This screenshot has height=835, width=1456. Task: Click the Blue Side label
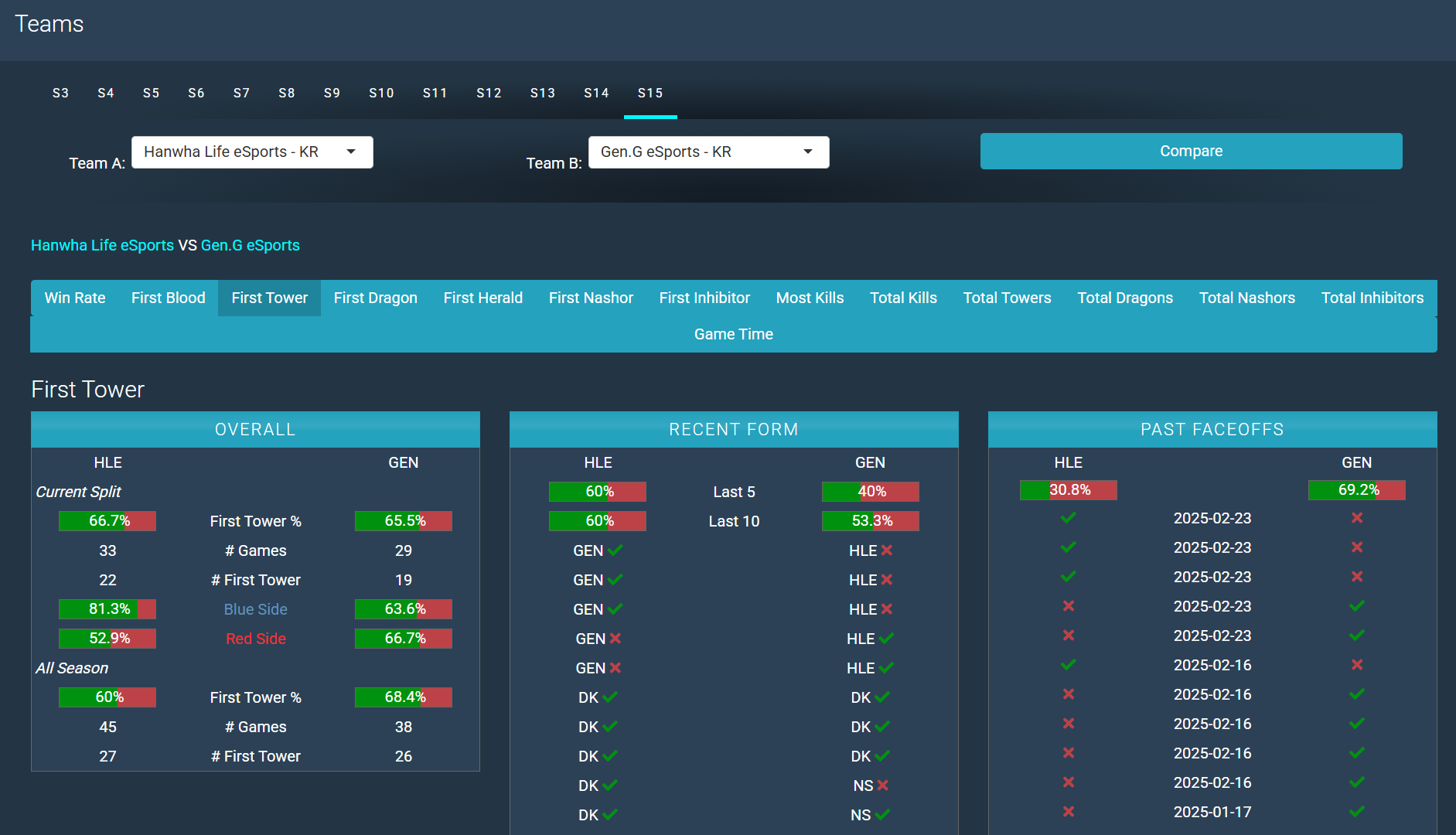(256, 609)
